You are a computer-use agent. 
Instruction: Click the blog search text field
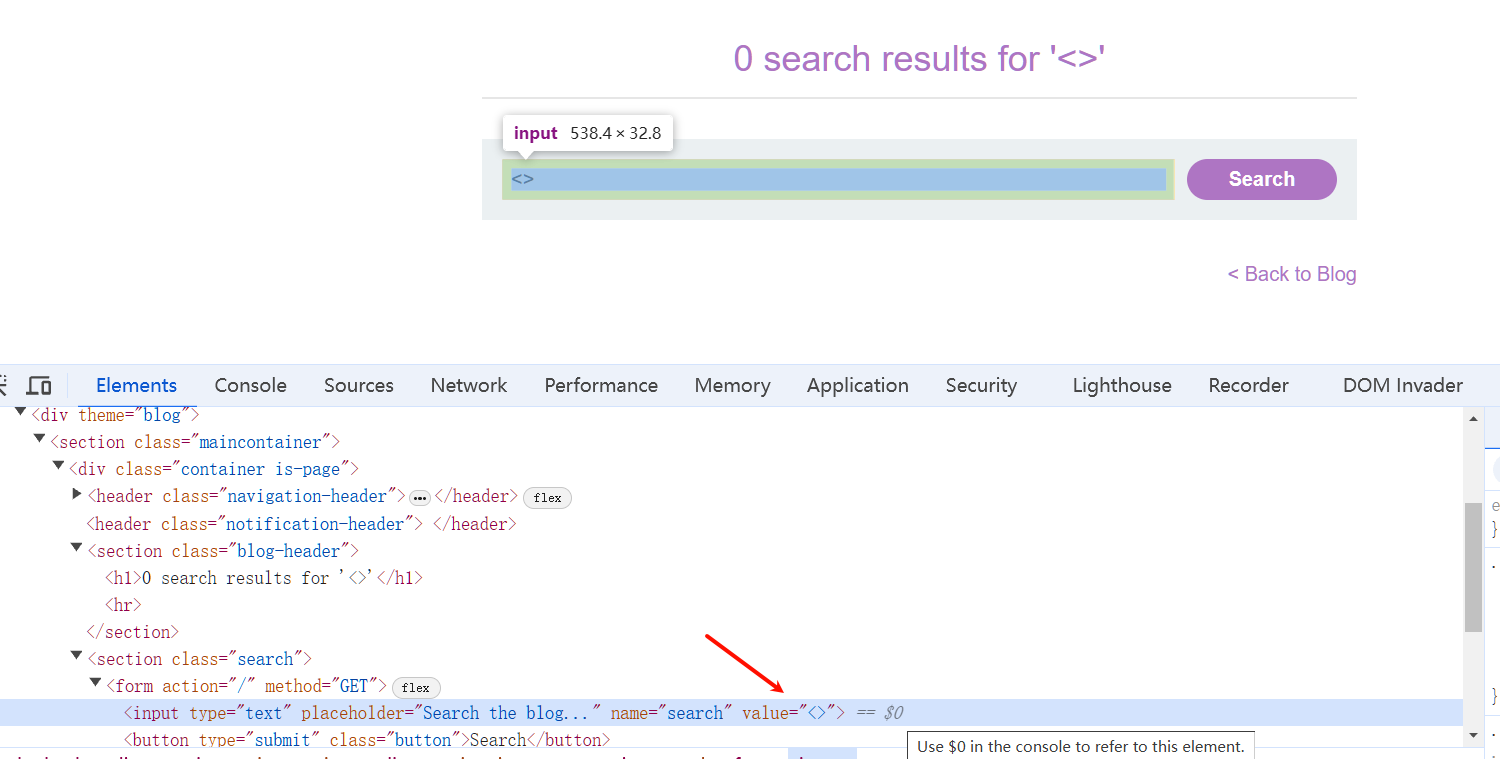pos(838,180)
